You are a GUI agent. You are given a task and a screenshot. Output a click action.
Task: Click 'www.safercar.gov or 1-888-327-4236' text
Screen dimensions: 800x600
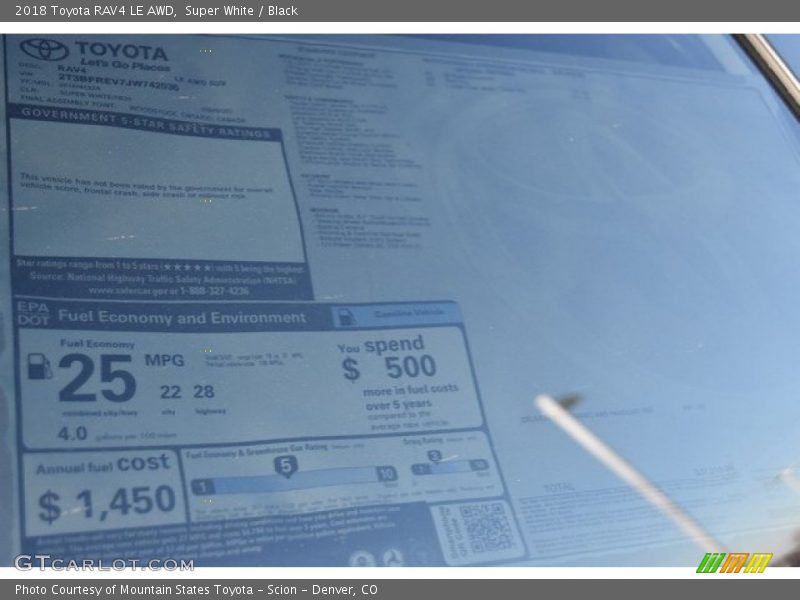(169, 291)
